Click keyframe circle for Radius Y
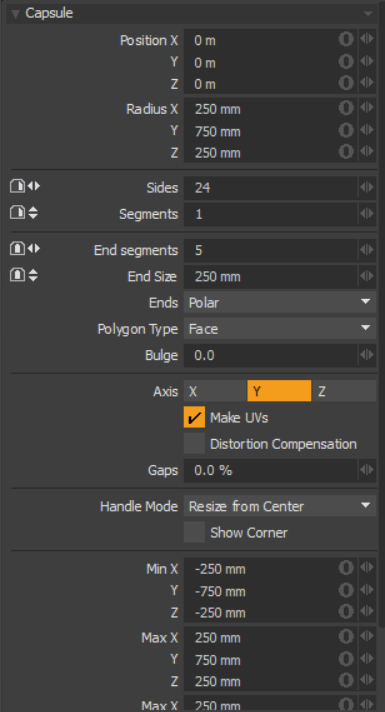Viewport: 385px width, 712px height. [x=346, y=130]
